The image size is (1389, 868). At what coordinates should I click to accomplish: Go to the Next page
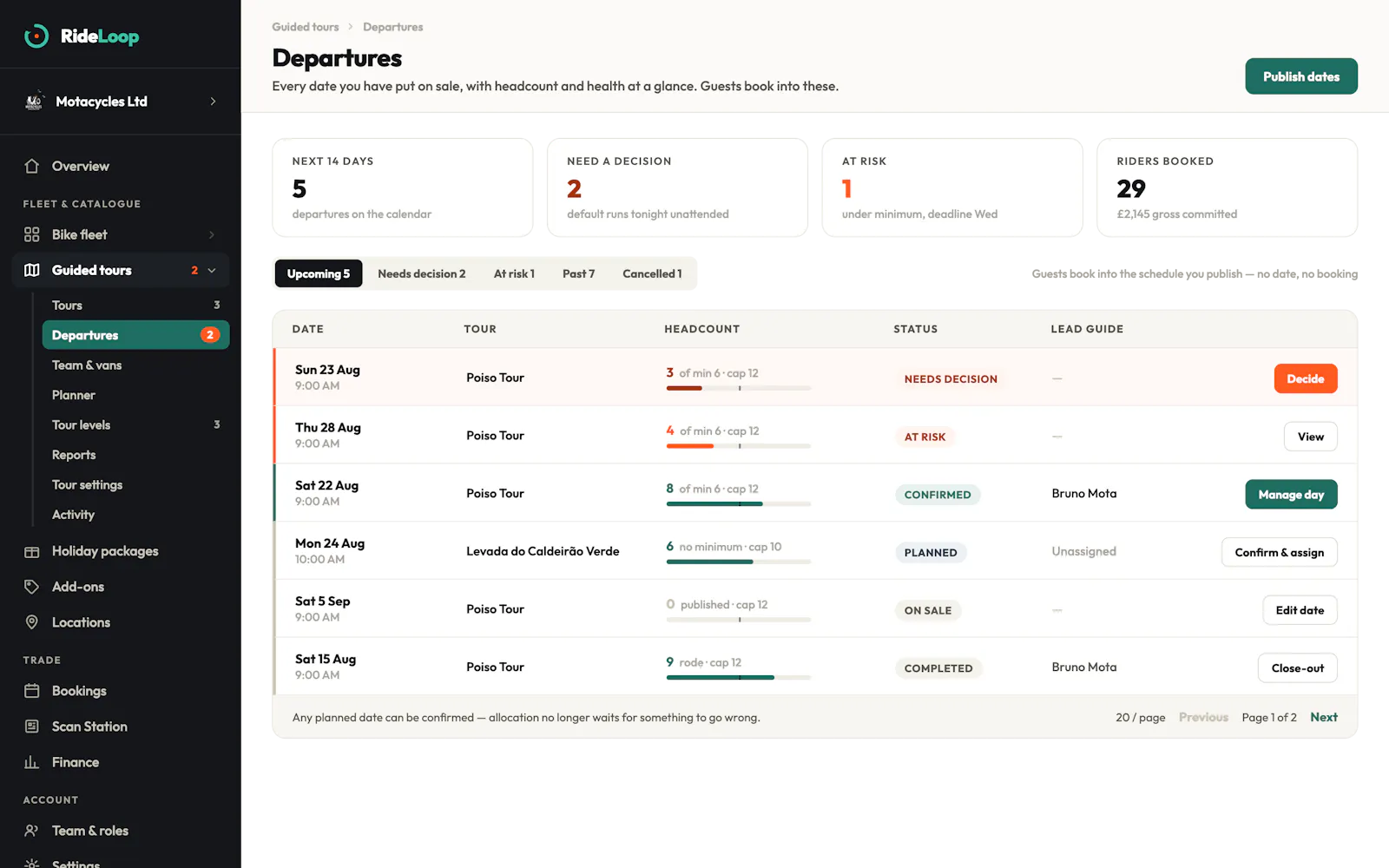pos(1324,717)
